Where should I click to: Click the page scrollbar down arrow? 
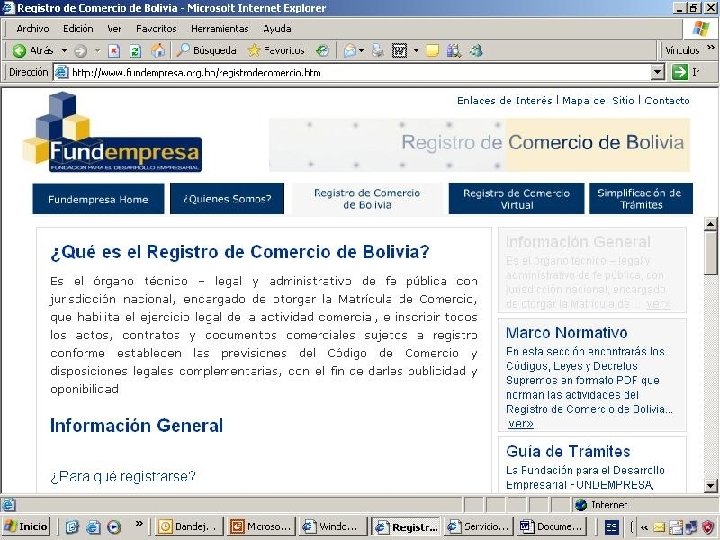[710, 485]
